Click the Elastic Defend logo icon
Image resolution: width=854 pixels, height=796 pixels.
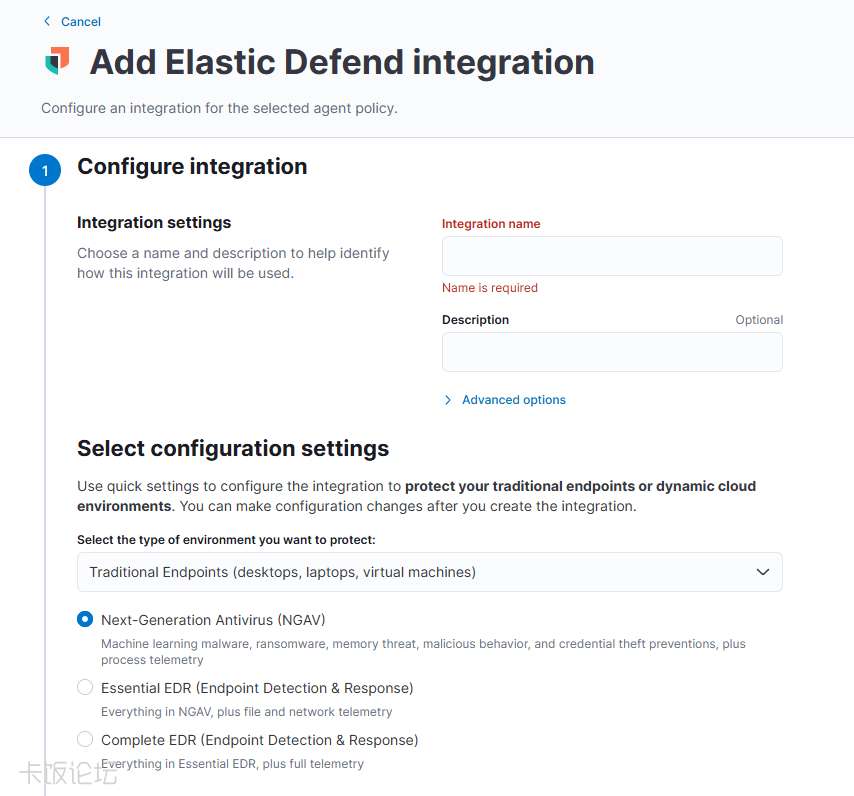click(x=57, y=61)
